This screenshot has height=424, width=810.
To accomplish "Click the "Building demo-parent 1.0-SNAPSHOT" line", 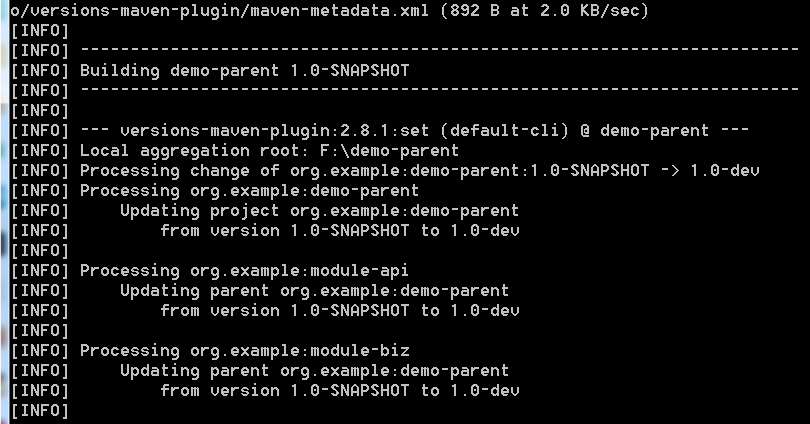I will pos(244,70).
